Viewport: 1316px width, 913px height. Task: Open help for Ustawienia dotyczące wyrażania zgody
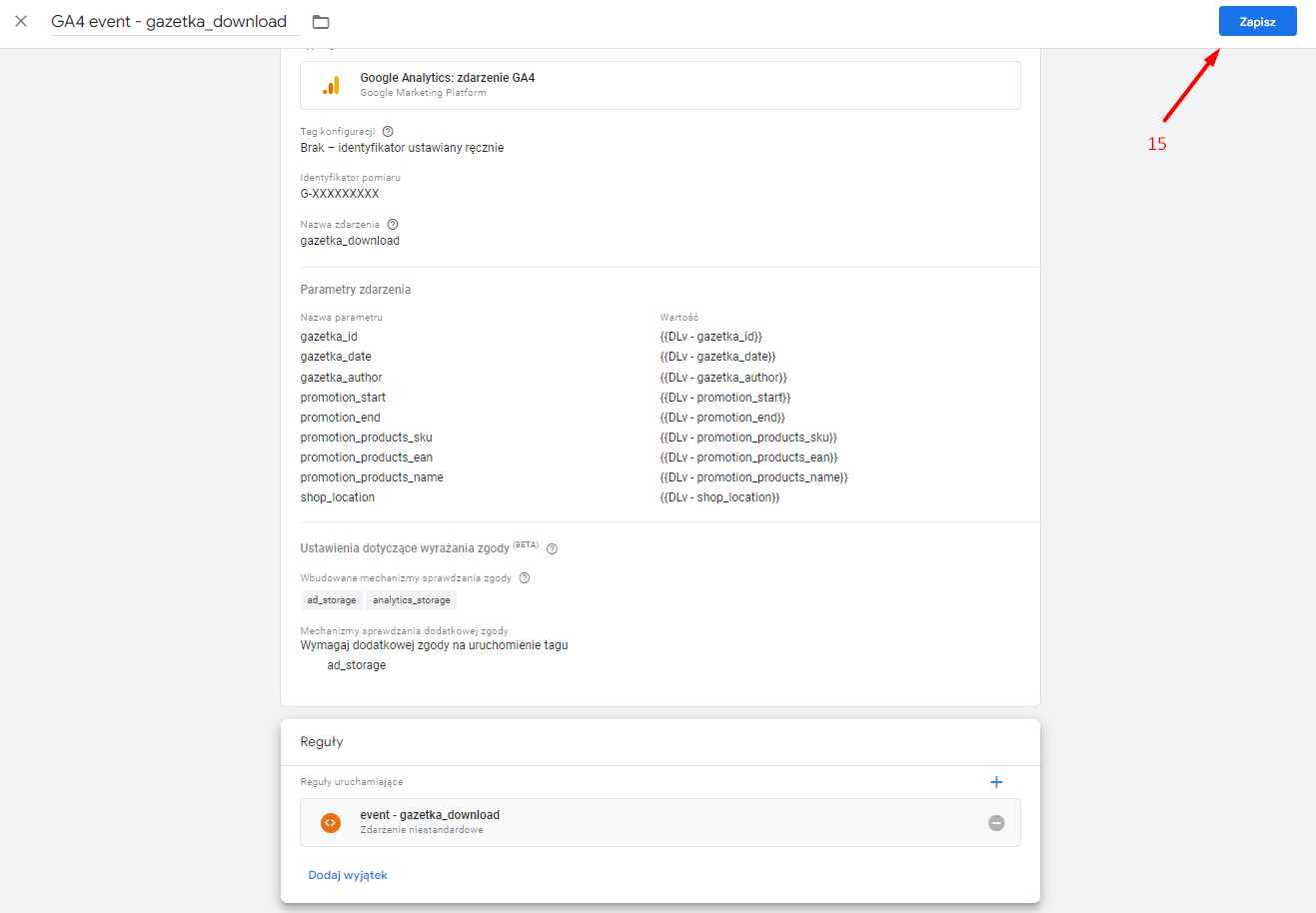coord(552,548)
